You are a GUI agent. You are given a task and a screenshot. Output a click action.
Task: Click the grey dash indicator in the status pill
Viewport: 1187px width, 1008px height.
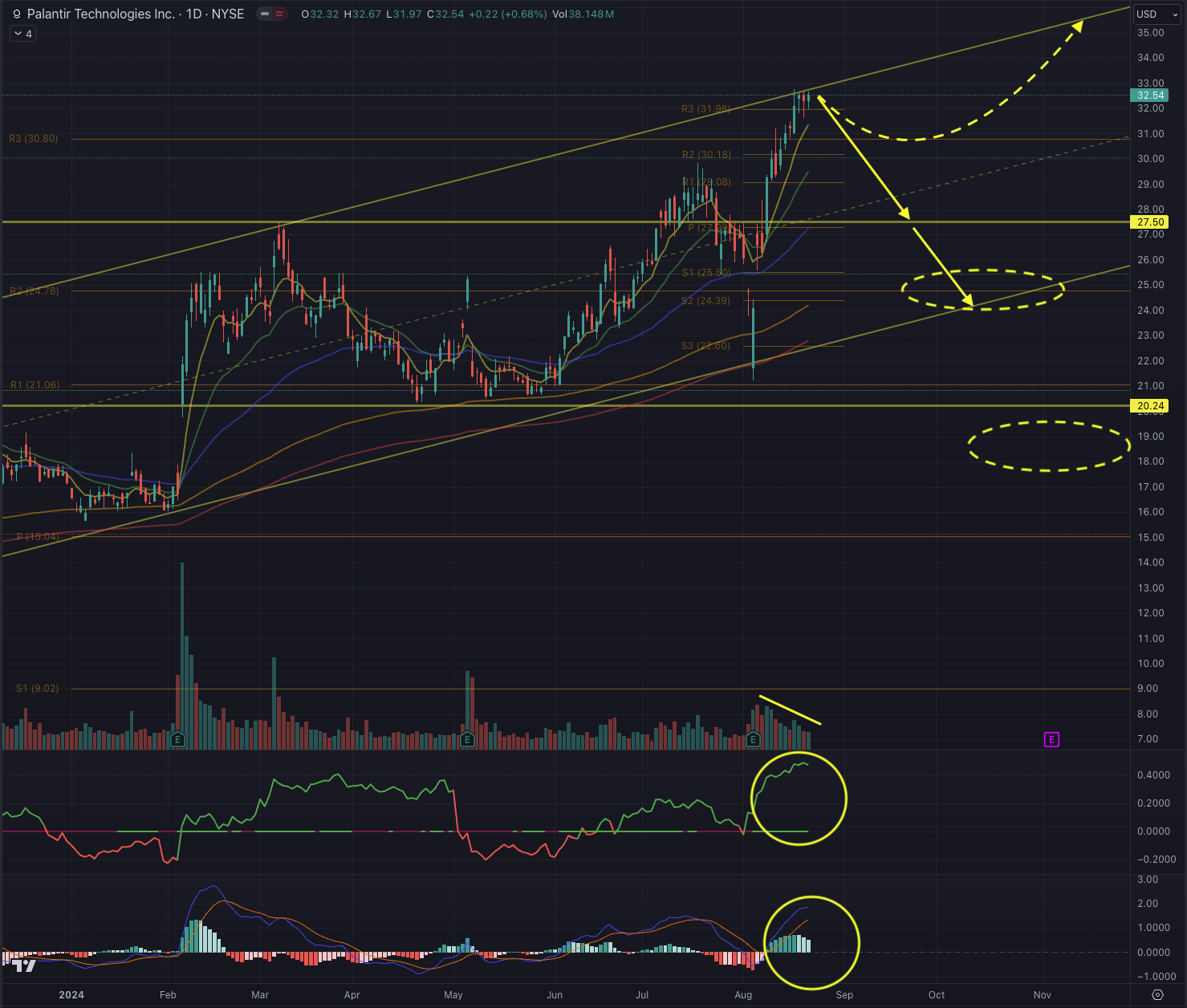coord(265,14)
